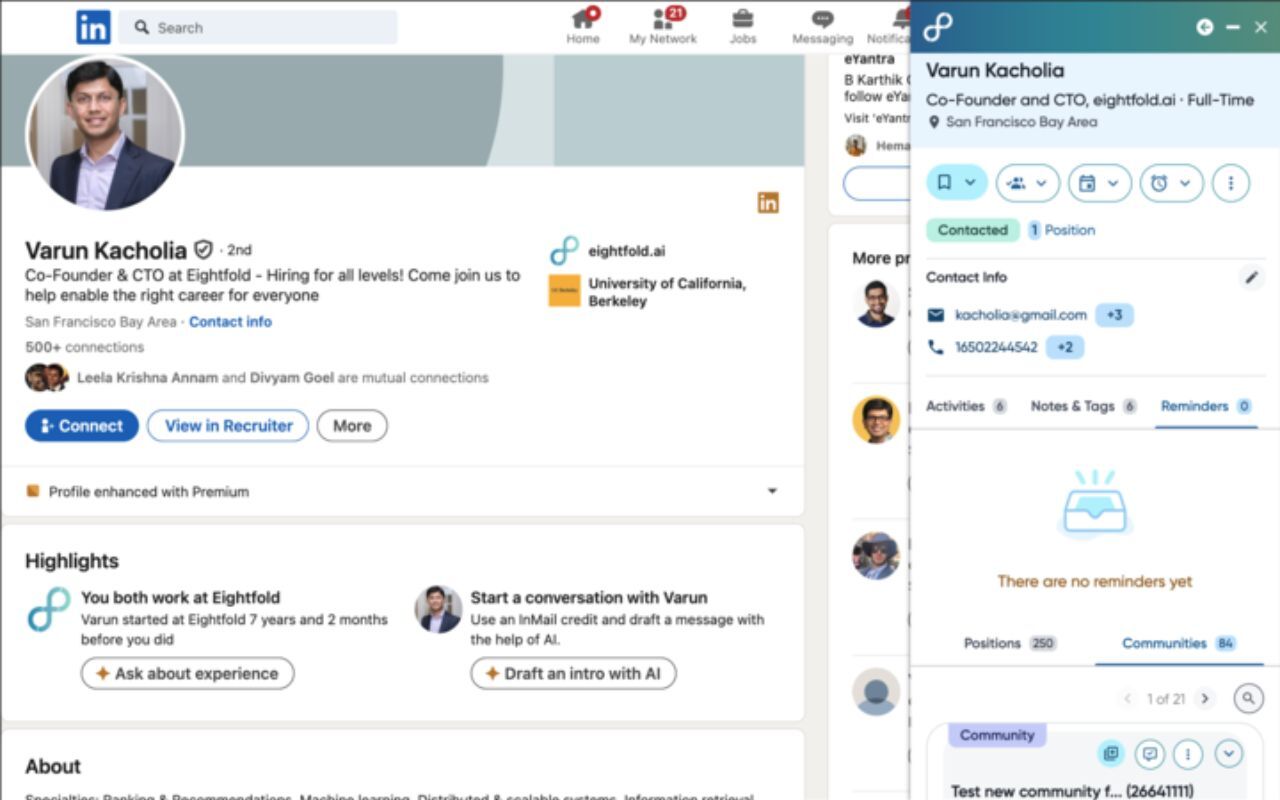This screenshot has height=800, width=1280.
Task: Click the message icon on the Community card
Action: pyautogui.click(x=1150, y=753)
